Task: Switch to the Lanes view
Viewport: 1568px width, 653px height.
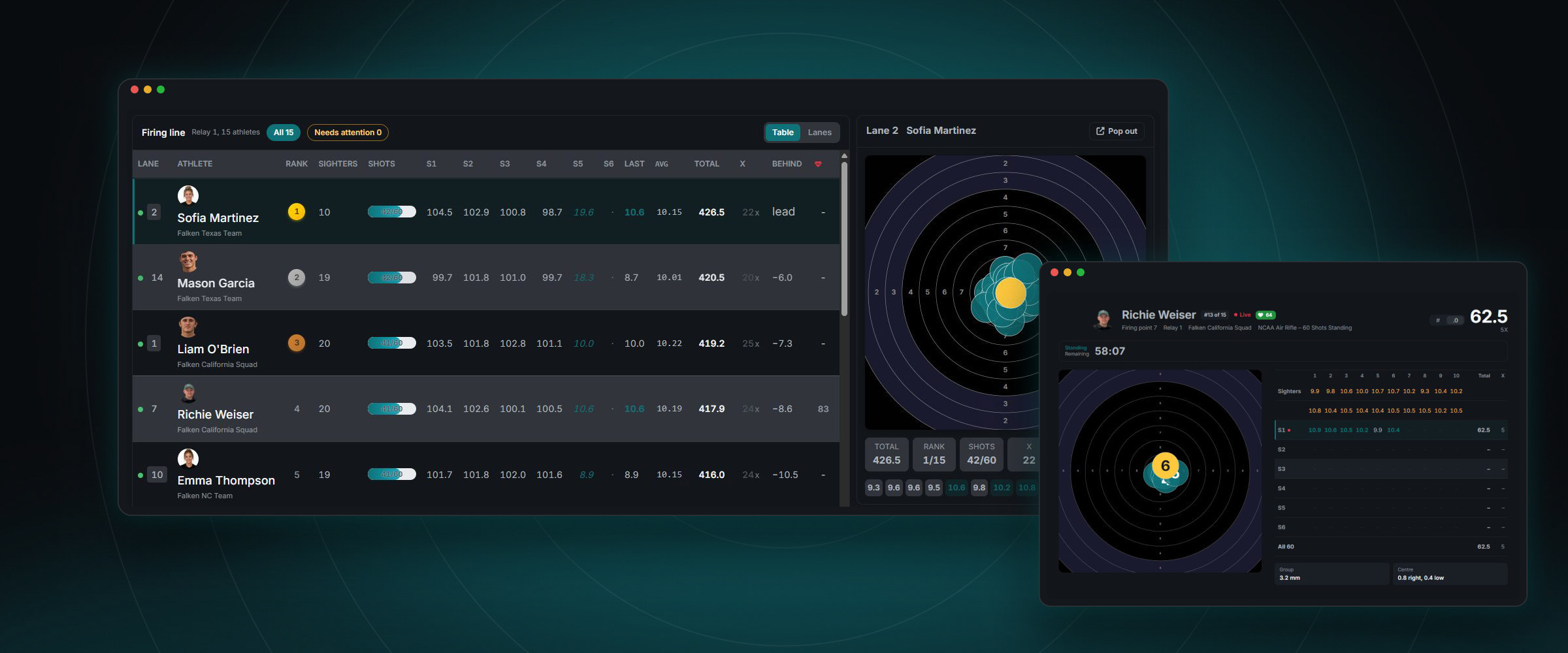Action: [x=819, y=133]
